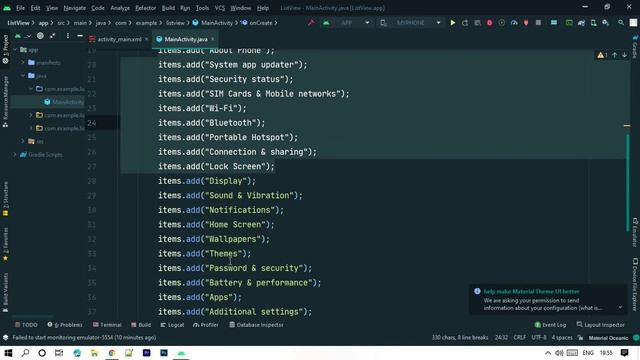Click the Make Project hammer icon
The width and height of the screenshot is (640, 360).
[x=311, y=23]
